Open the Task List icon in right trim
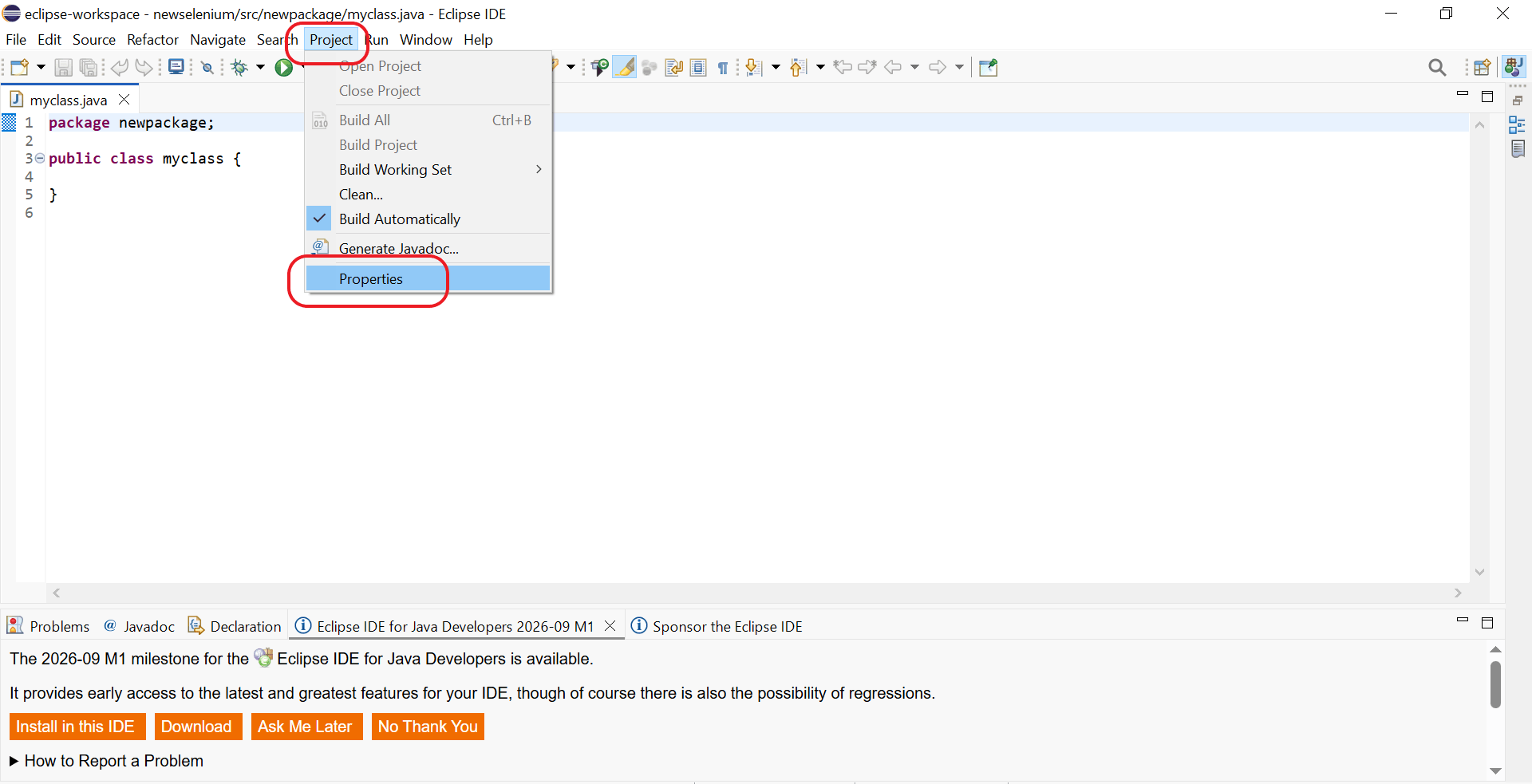 (x=1518, y=149)
